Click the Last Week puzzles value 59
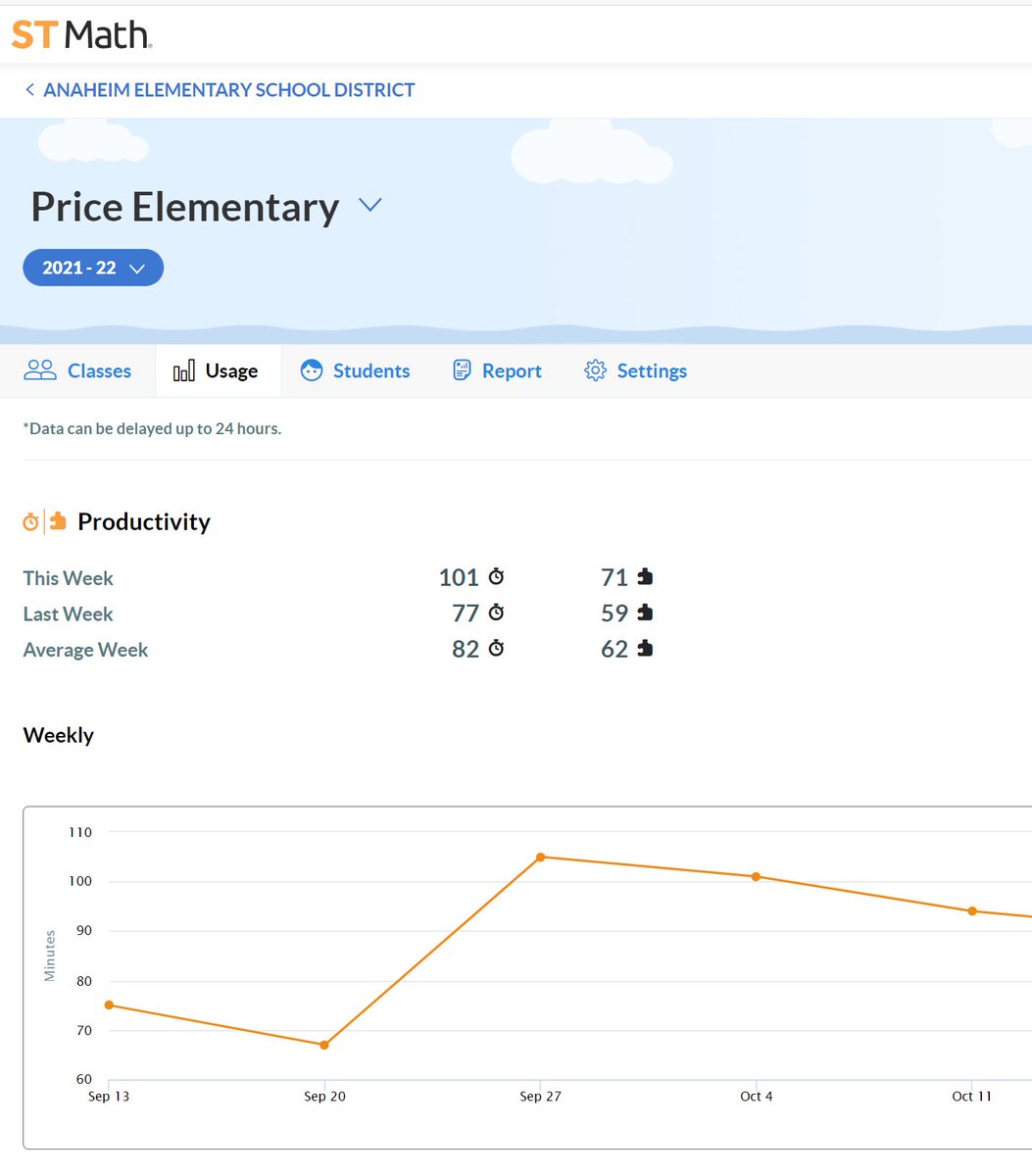 (614, 613)
